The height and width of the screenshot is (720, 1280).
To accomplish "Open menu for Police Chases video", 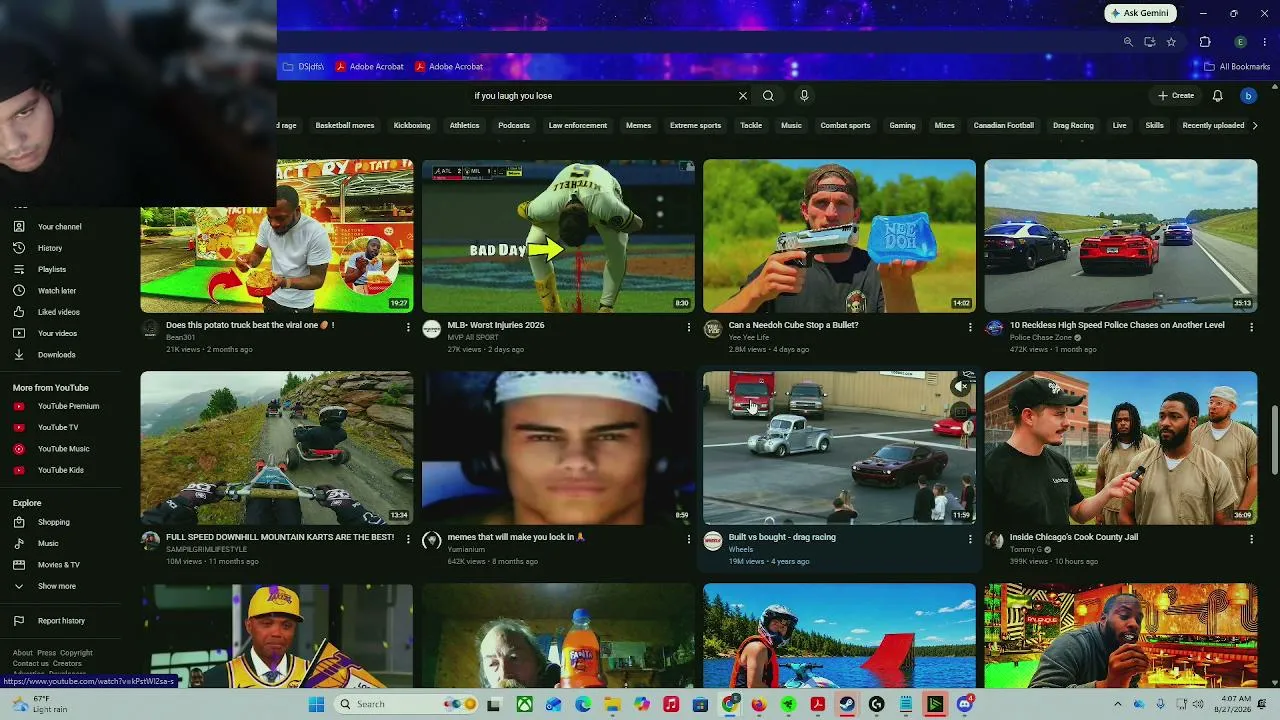I will click(1251, 327).
